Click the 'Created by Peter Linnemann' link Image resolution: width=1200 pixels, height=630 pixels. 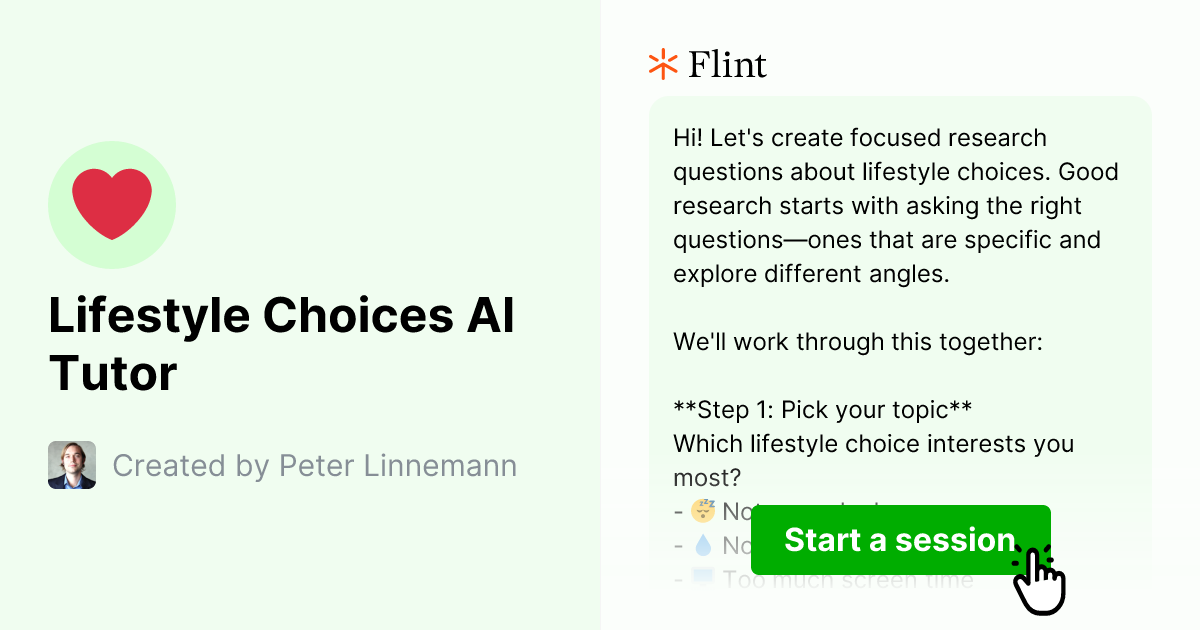316,465
